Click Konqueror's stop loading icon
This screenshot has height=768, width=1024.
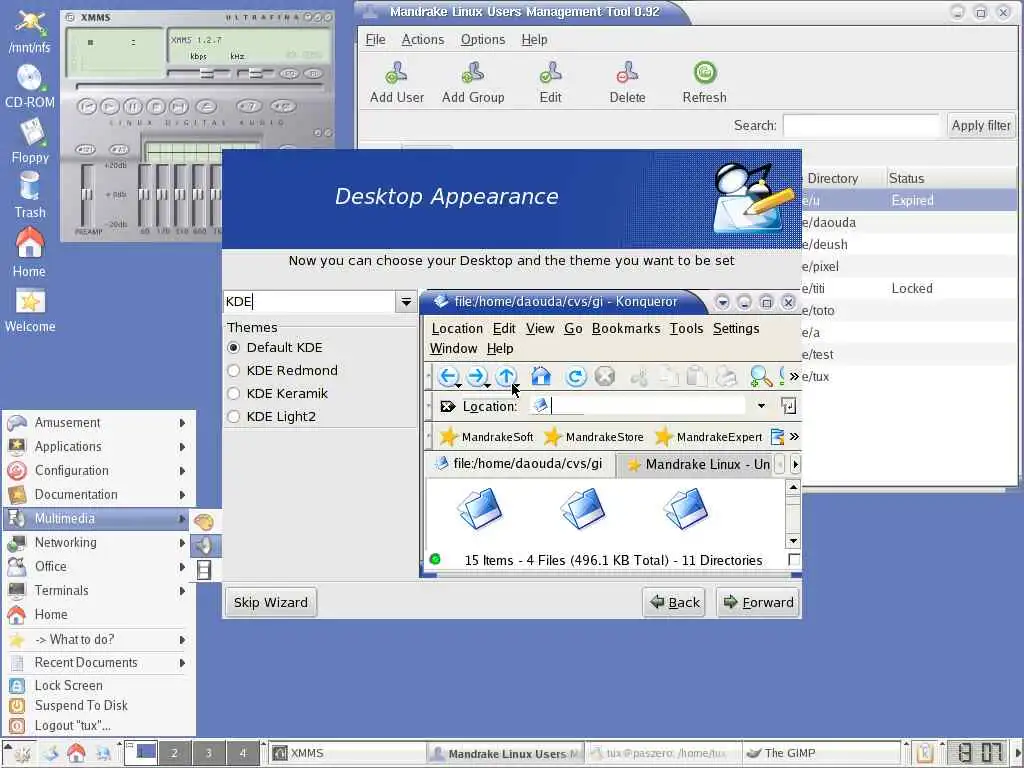coord(605,376)
